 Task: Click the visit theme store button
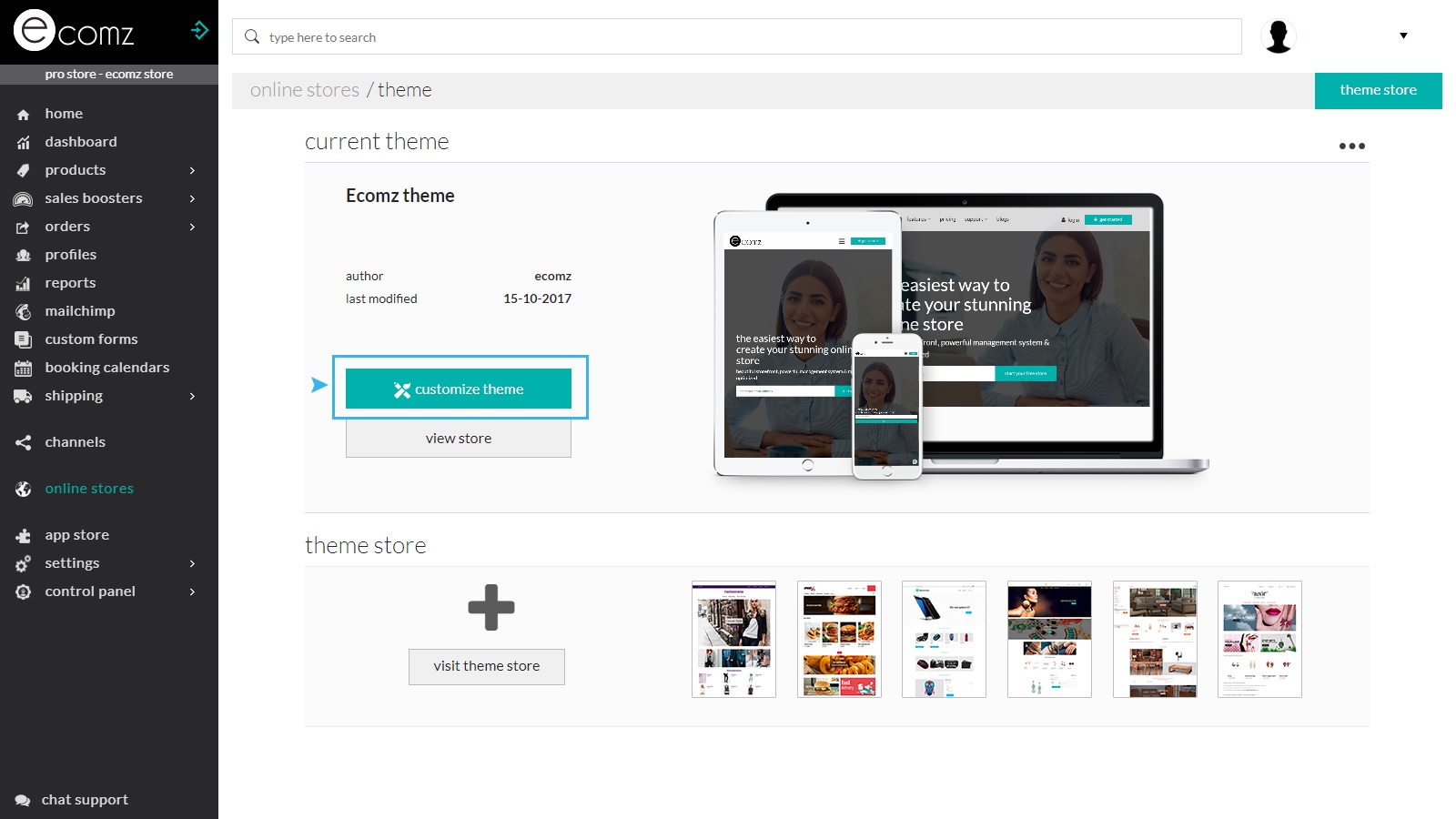(x=487, y=666)
